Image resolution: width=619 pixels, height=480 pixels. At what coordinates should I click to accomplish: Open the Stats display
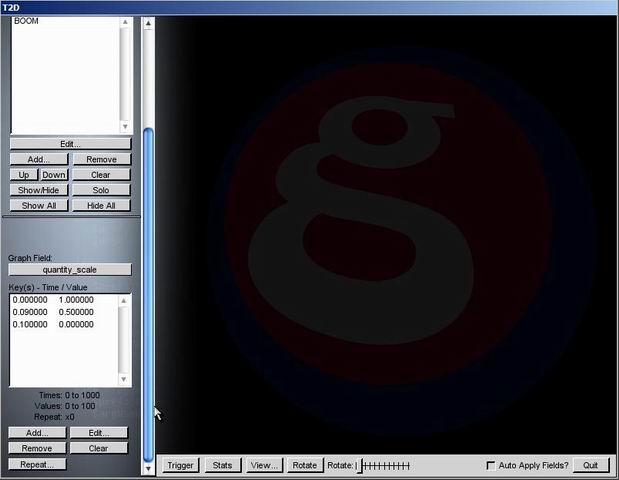[x=223, y=465]
